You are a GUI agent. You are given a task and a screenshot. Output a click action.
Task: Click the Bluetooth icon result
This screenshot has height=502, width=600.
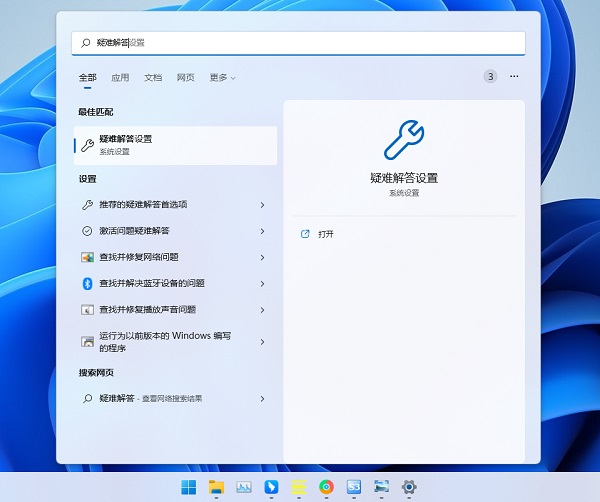87,284
